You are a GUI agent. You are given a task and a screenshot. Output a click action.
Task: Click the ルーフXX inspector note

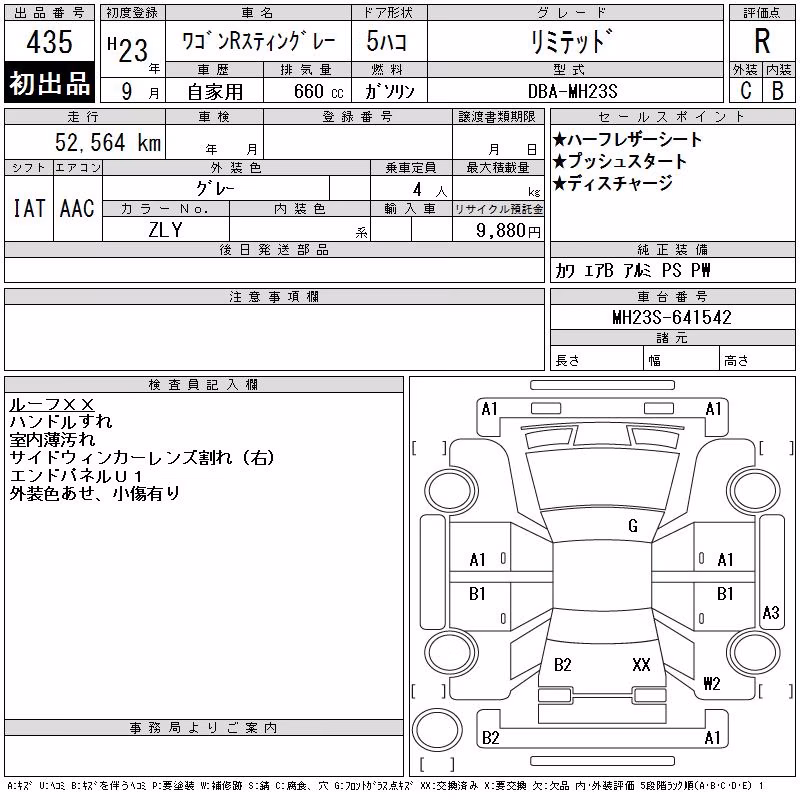point(52,405)
